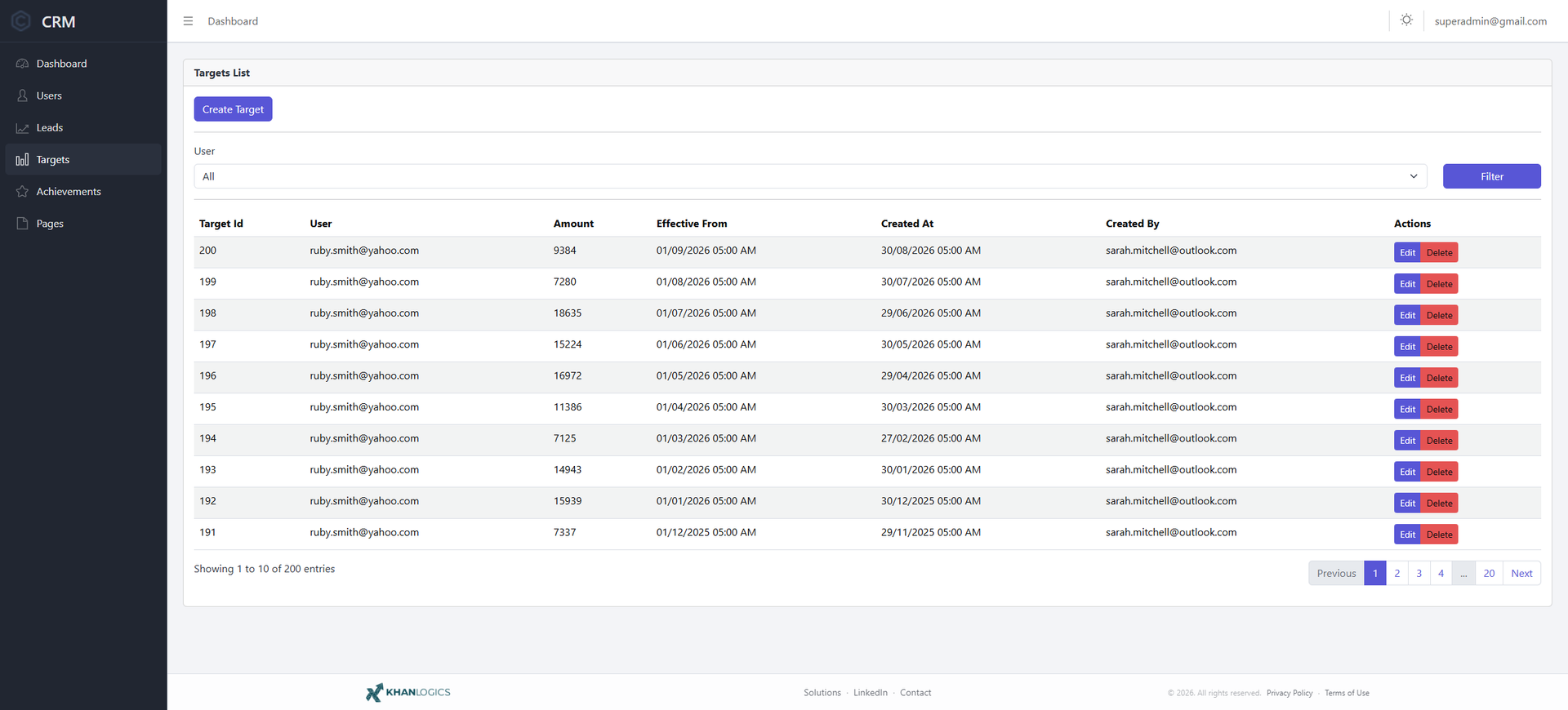
Task: Open the Contact footer link
Action: click(915, 693)
